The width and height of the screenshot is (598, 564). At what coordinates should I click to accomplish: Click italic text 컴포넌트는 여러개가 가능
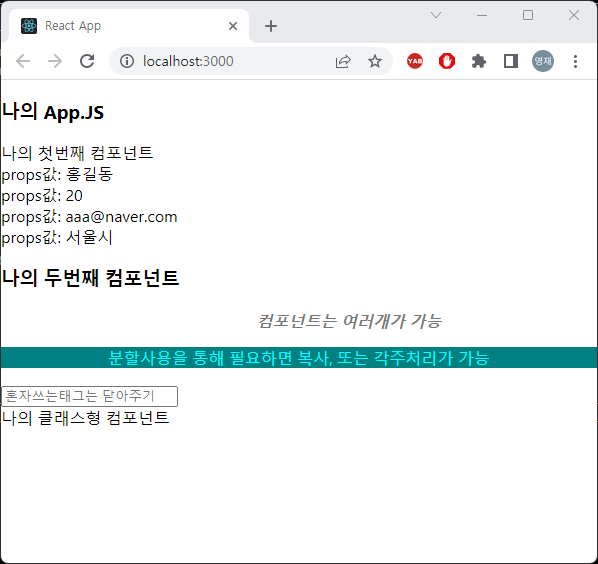pos(350,321)
